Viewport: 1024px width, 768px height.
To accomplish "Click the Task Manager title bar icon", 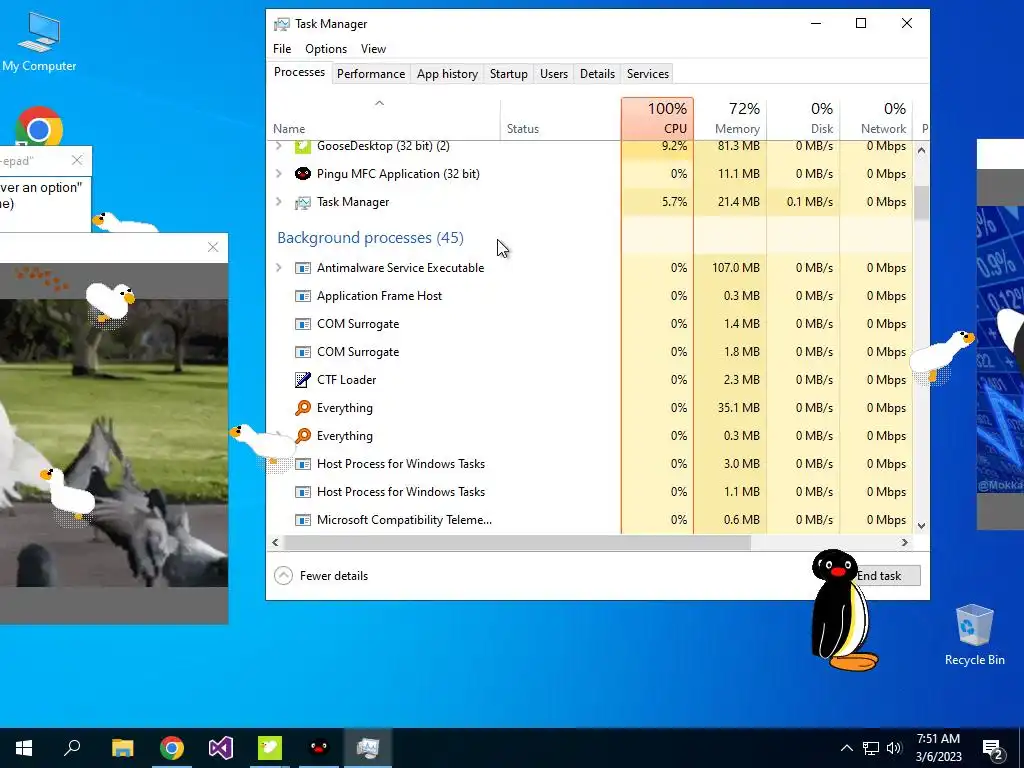I will pos(281,24).
